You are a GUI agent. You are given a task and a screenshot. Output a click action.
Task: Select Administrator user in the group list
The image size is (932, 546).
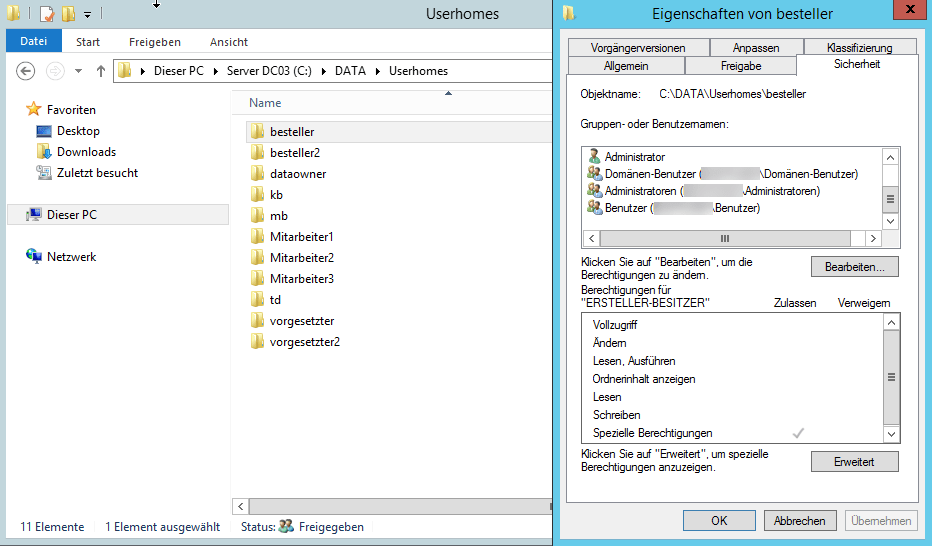634,157
